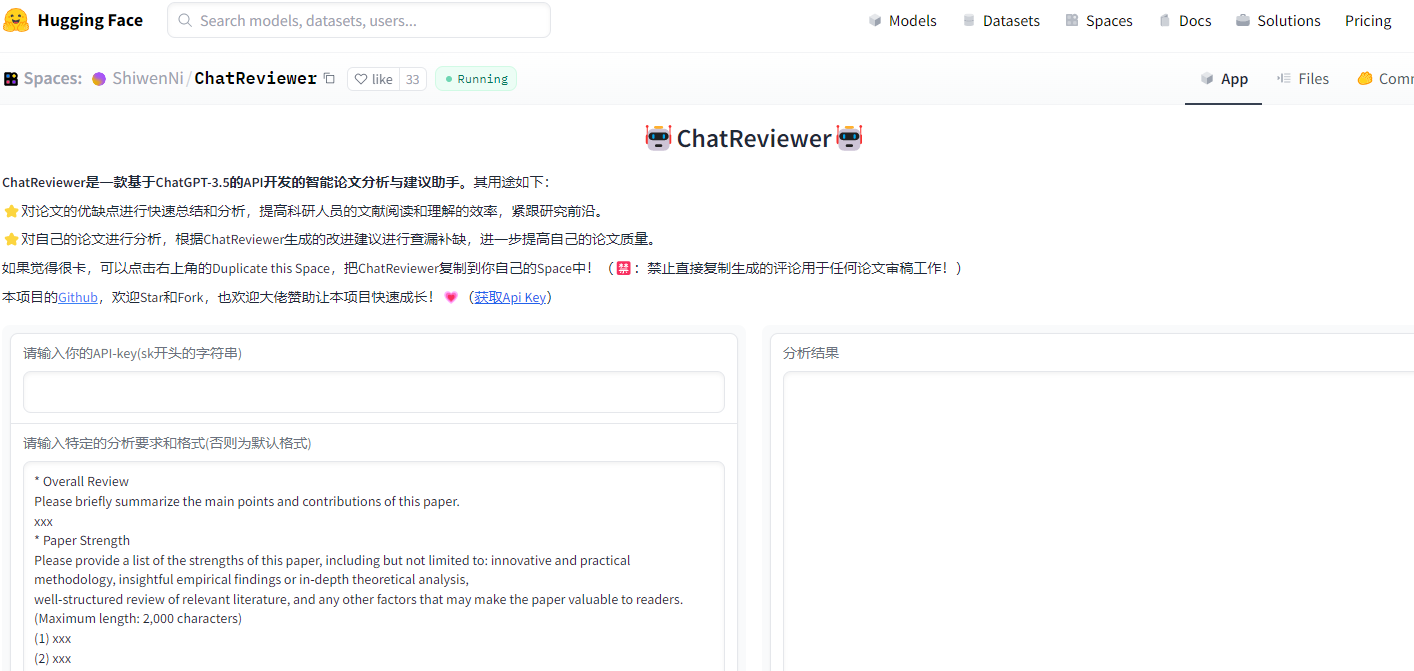The image size is (1414, 671).
Task: Switch to the Files tab
Action: pyautogui.click(x=1303, y=79)
